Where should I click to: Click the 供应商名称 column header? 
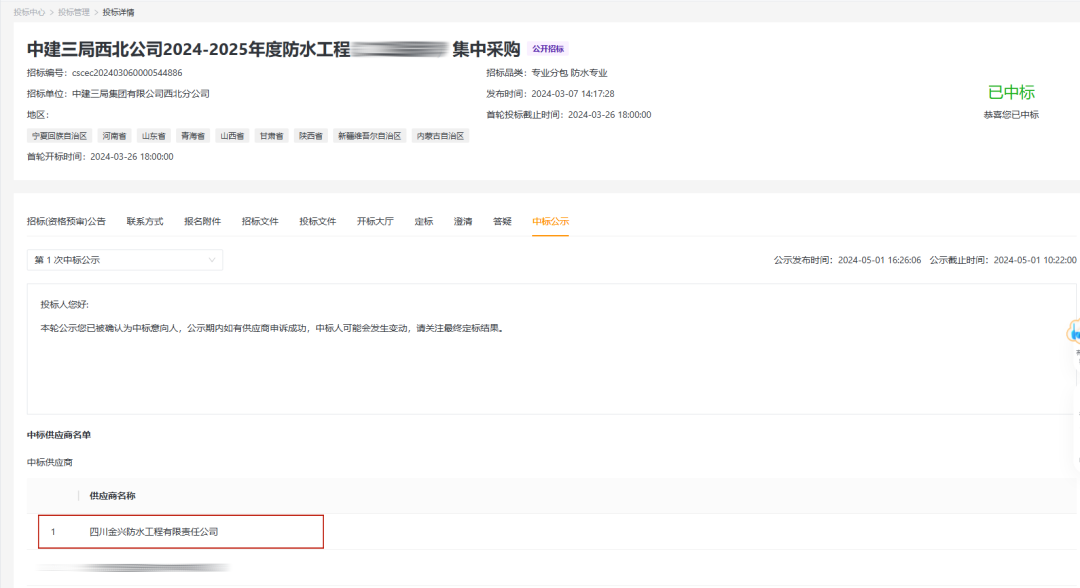point(112,496)
